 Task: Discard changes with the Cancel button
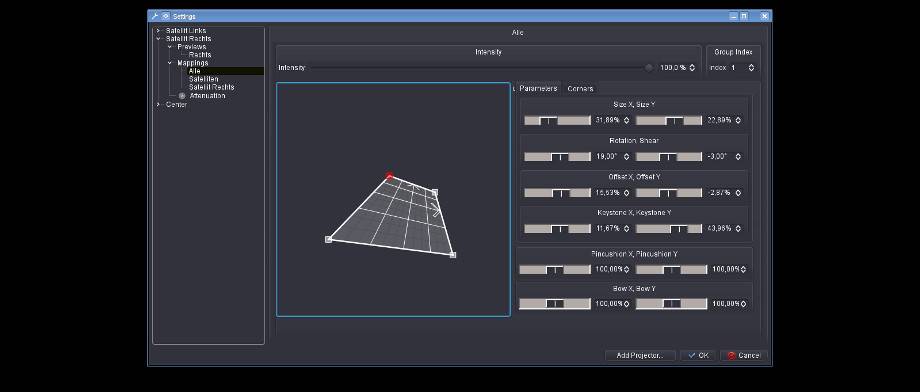coord(743,356)
